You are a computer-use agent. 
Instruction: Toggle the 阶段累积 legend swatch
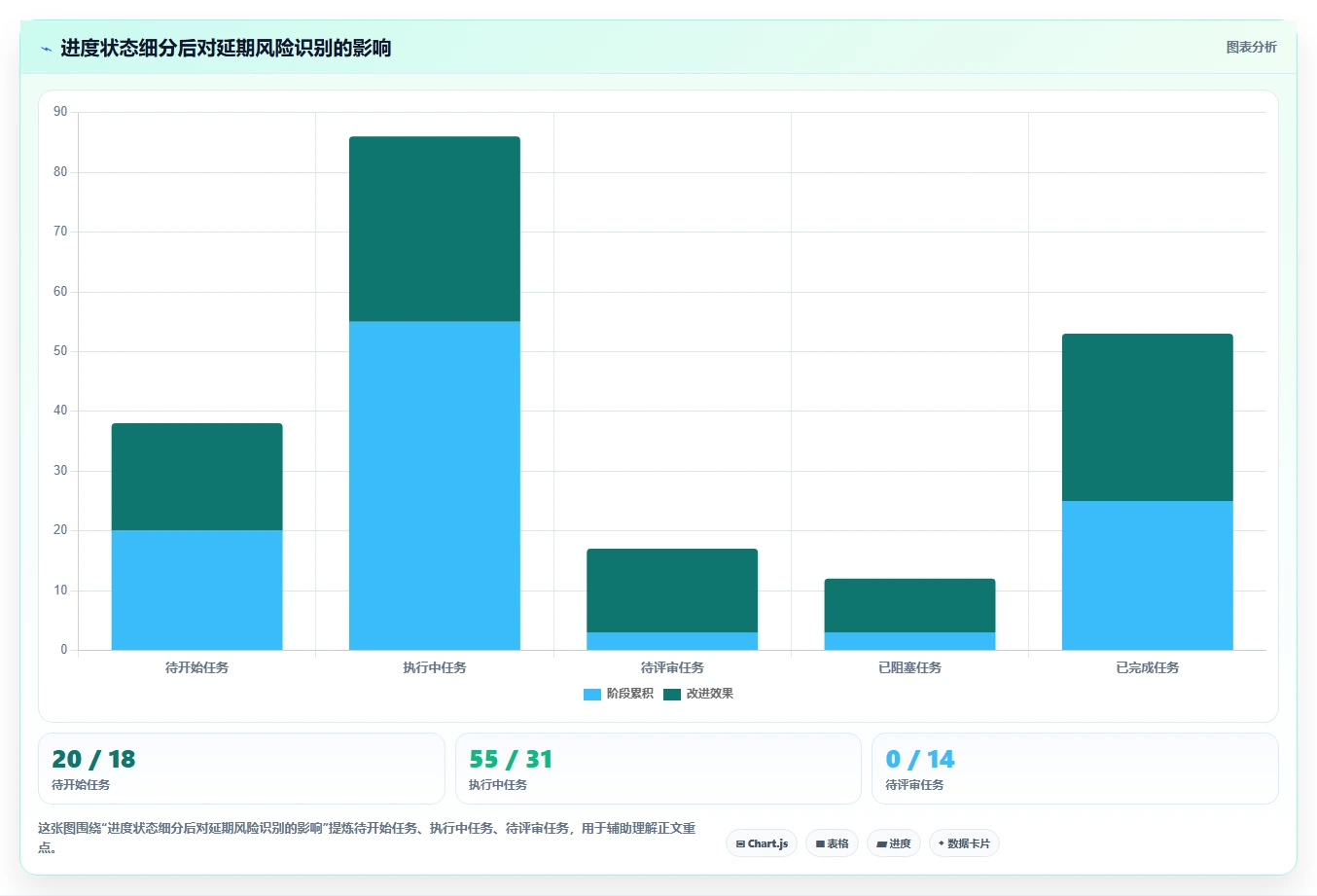tap(591, 694)
